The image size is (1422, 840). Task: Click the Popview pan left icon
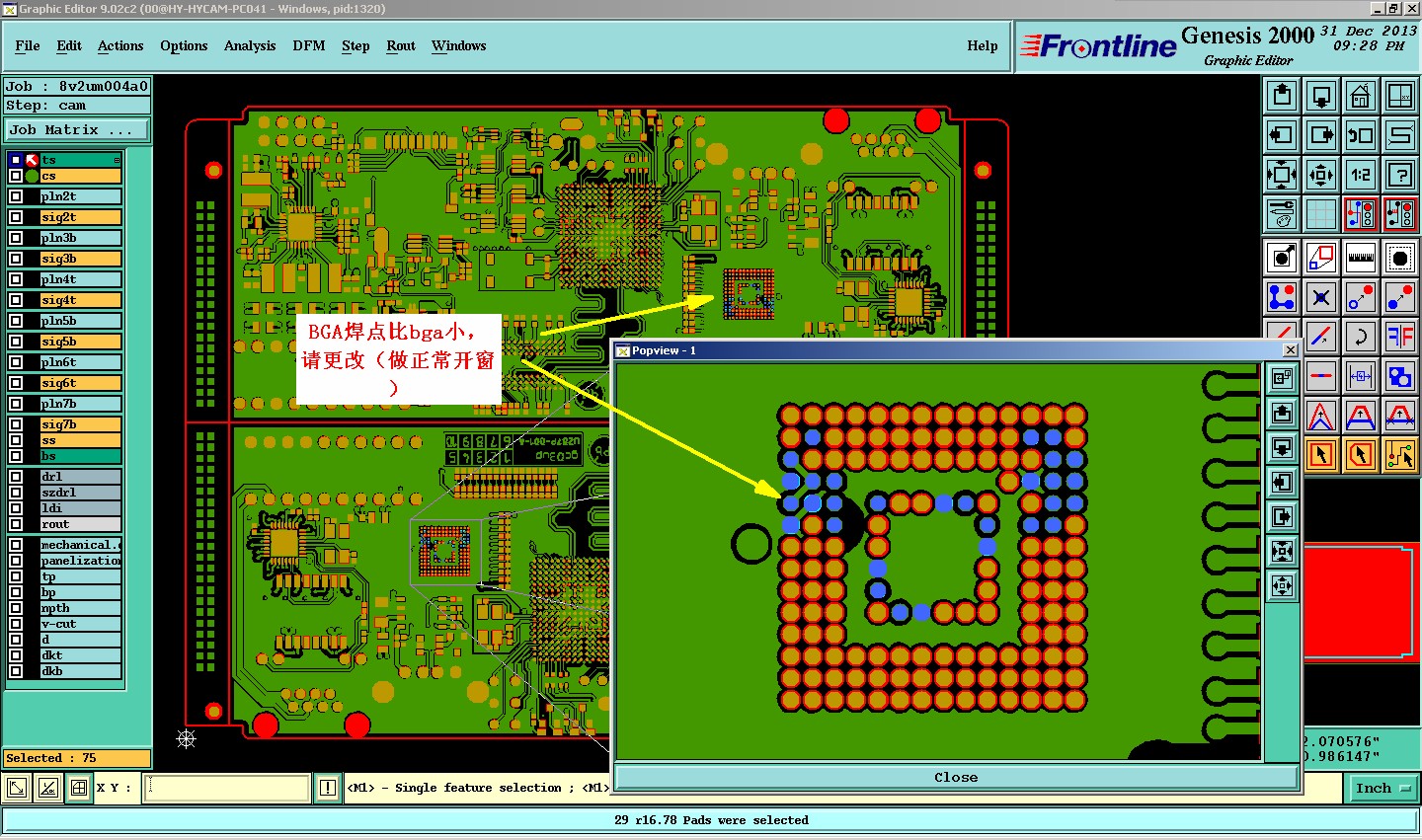tap(1282, 482)
